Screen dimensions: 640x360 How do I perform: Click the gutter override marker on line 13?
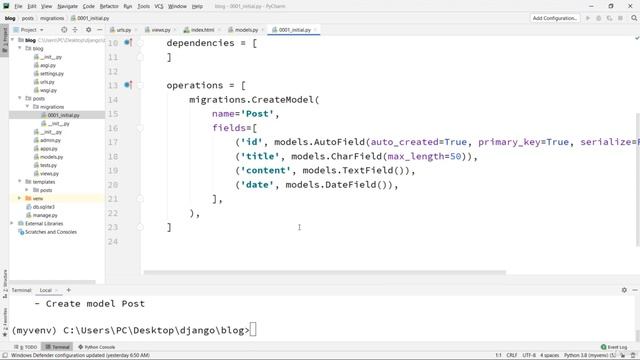click(128, 85)
